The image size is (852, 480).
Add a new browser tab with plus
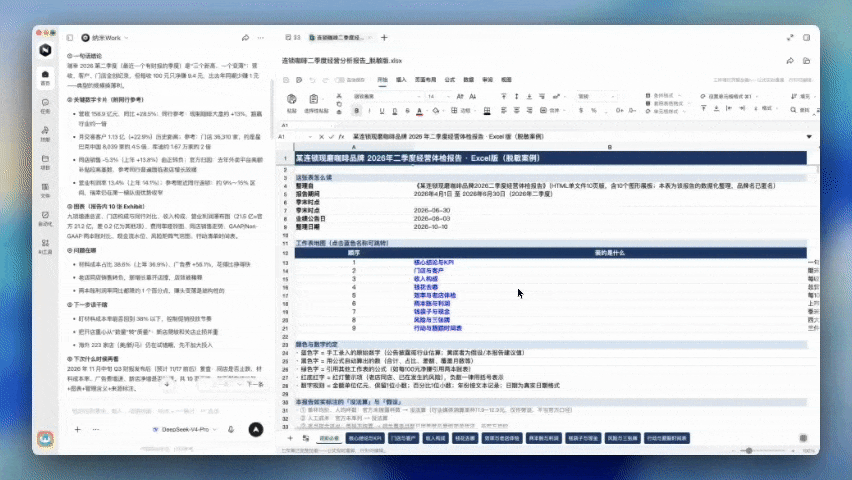(x=384, y=38)
